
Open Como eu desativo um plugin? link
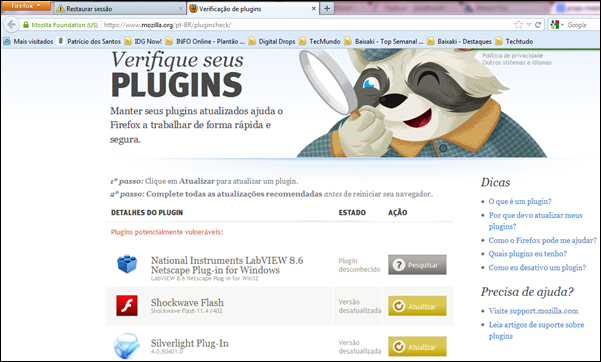point(537,267)
